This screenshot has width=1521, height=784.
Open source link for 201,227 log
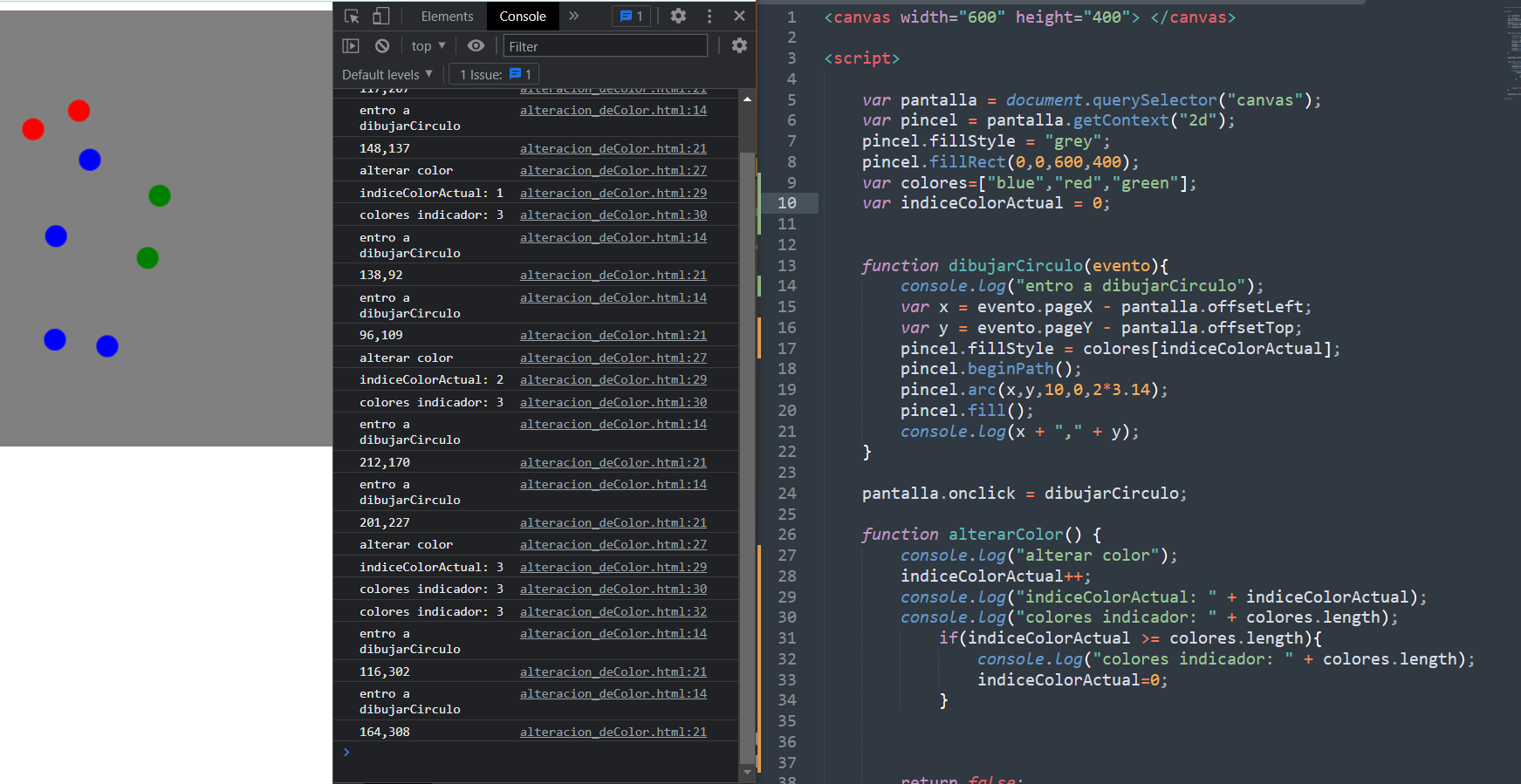[613, 522]
